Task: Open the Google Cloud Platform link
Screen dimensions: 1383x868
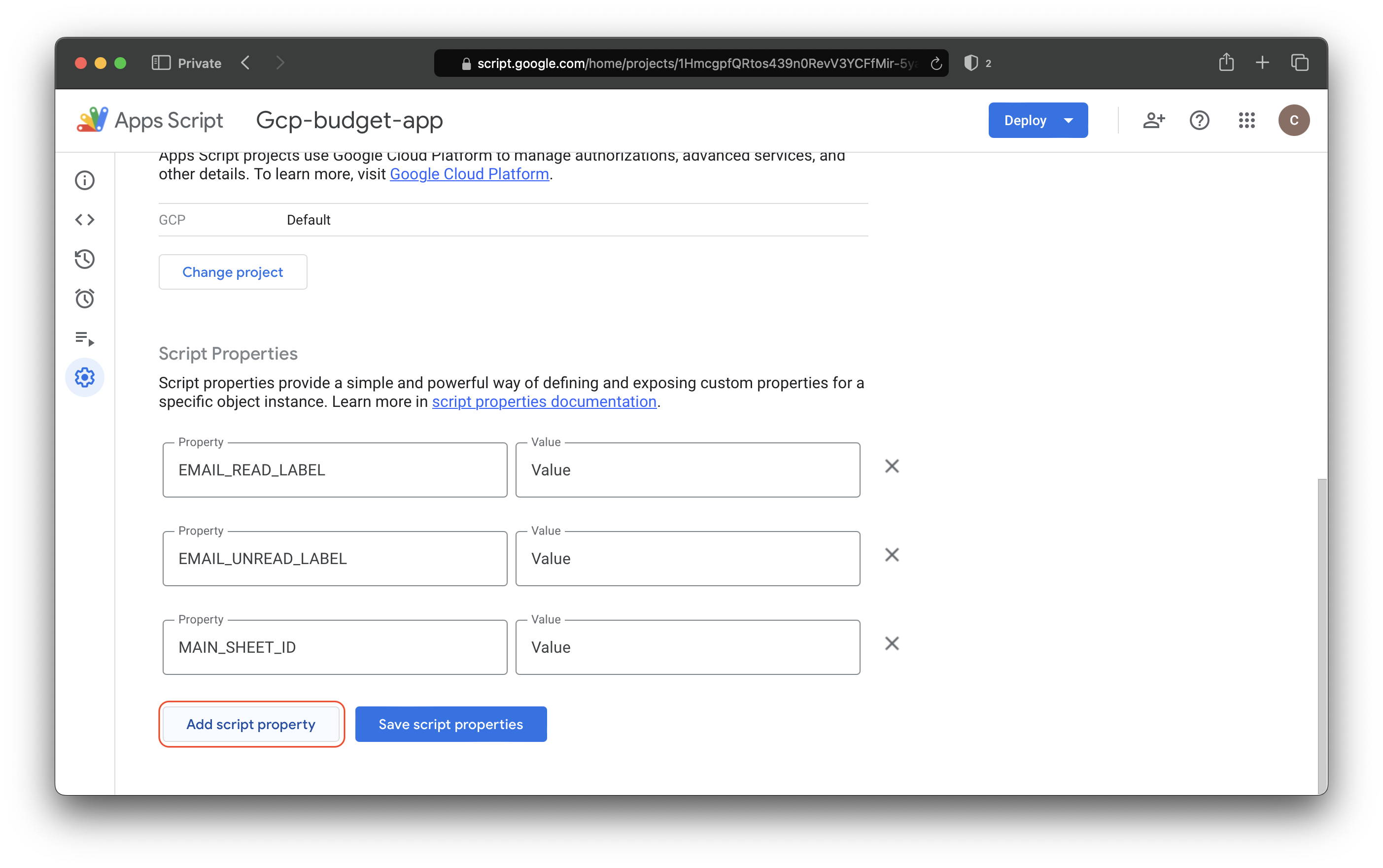Action: point(469,174)
